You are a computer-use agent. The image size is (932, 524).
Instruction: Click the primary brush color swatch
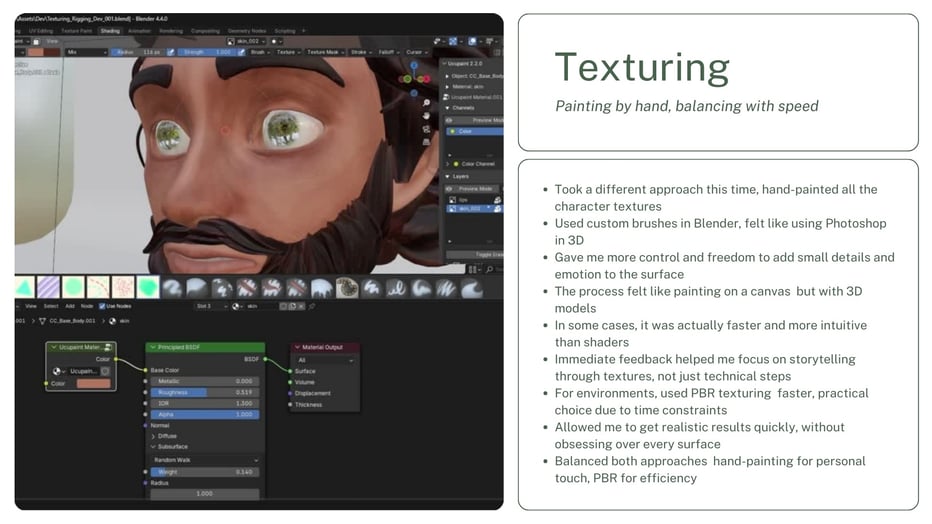(36, 52)
